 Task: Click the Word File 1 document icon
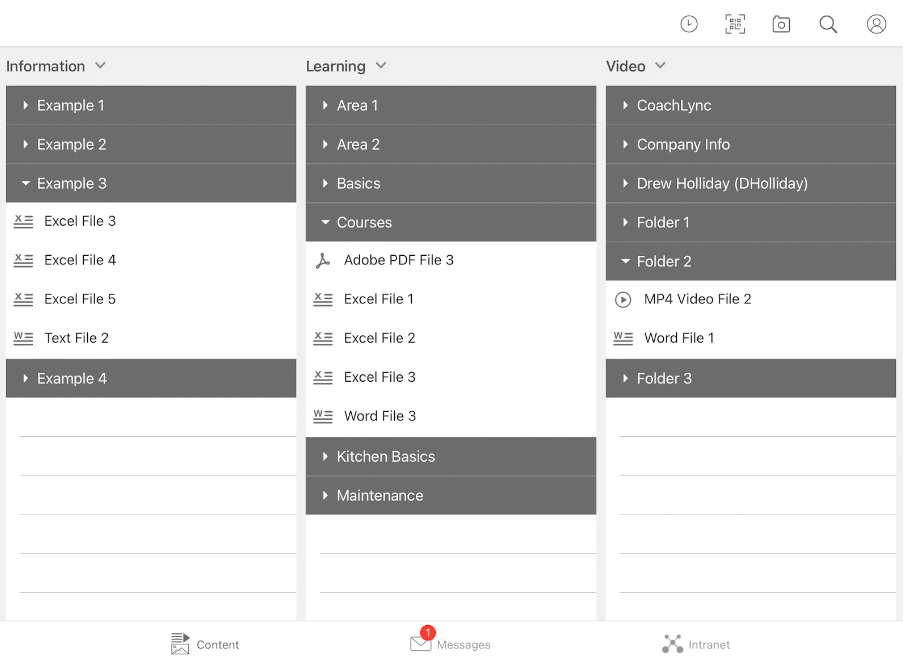[623, 338]
